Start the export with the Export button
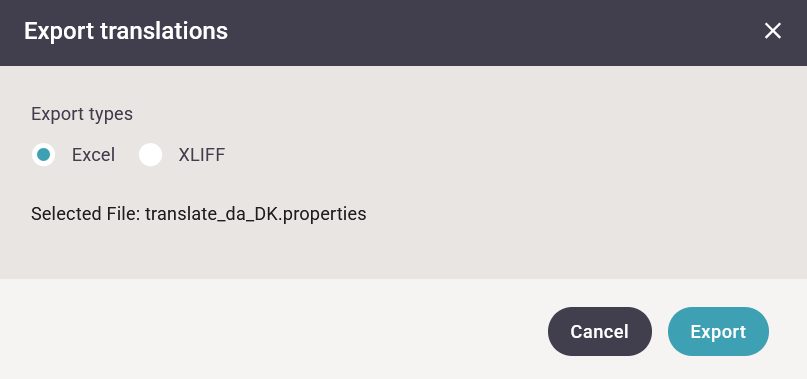 tap(718, 332)
